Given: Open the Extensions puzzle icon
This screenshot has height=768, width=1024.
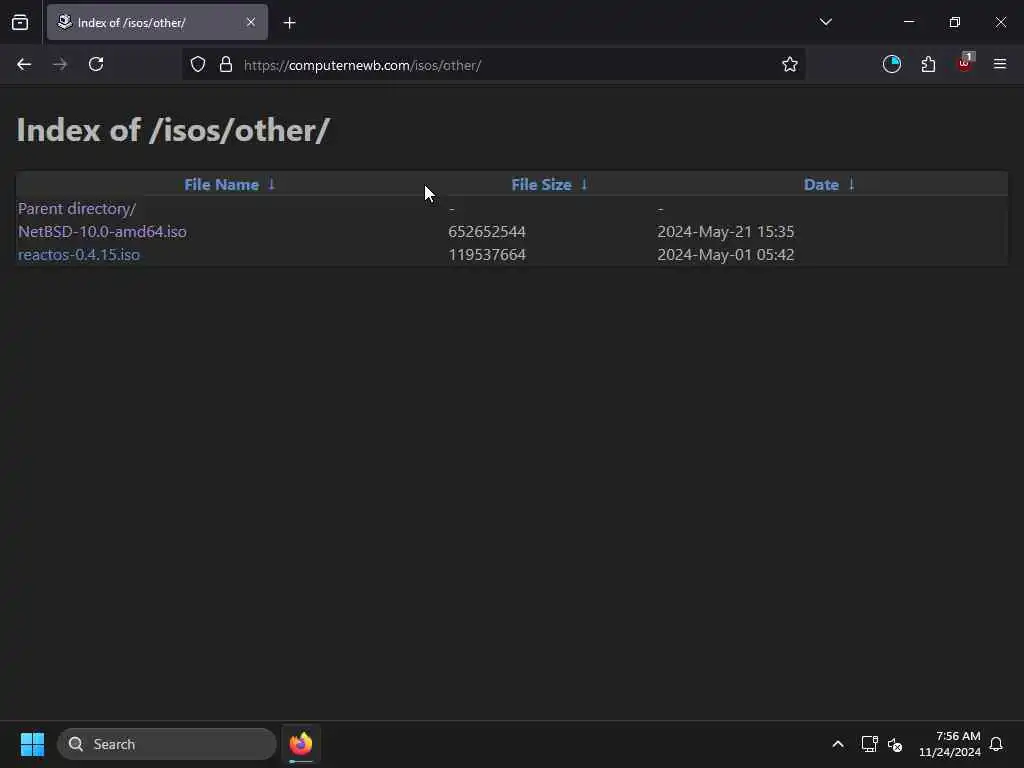Looking at the screenshot, I should pyautogui.click(x=928, y=64).
